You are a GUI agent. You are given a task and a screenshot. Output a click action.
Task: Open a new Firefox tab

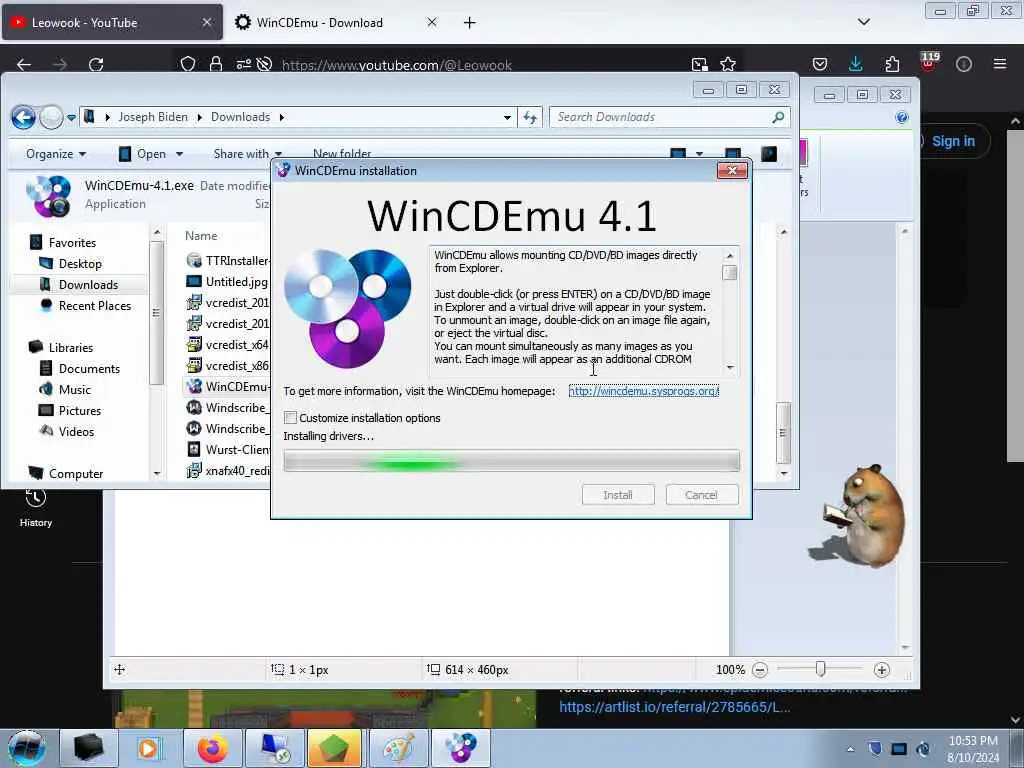click(469, 23)
